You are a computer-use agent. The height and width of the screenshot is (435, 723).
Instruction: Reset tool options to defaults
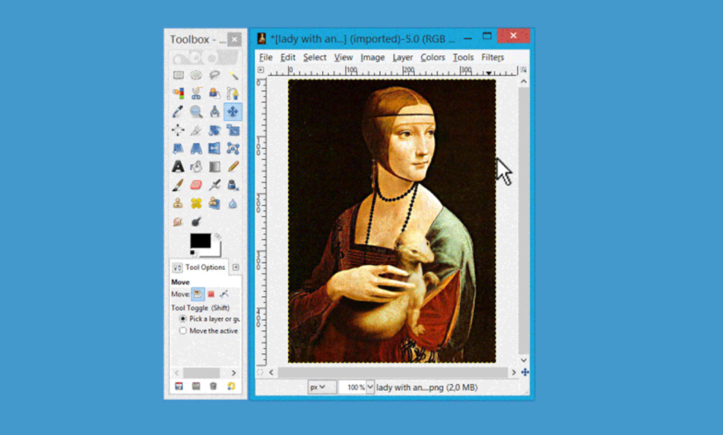[231, 386]
